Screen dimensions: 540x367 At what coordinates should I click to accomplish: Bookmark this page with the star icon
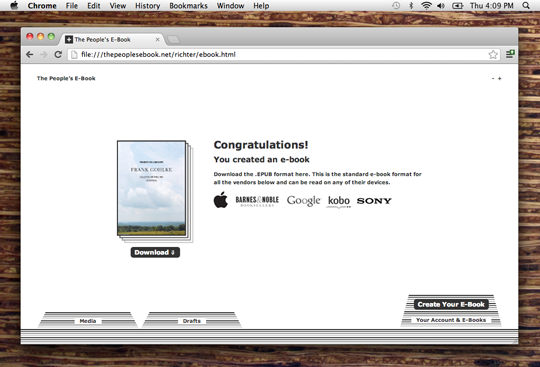(493, 54)
